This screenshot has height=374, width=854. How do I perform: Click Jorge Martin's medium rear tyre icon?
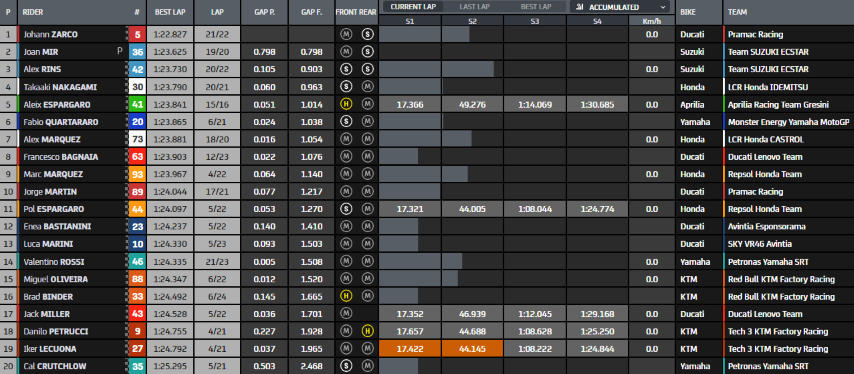point(367,191)
